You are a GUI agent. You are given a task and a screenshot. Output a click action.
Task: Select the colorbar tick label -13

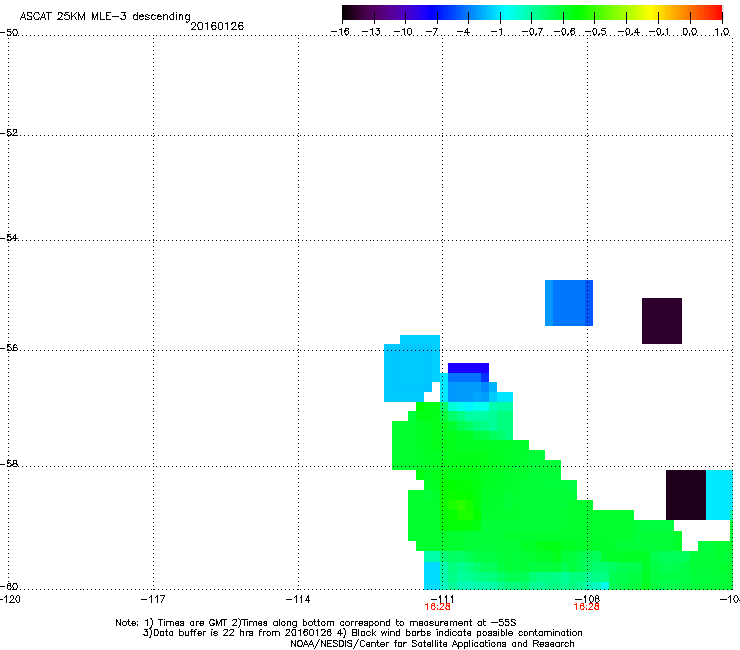(x=371, y=32)
